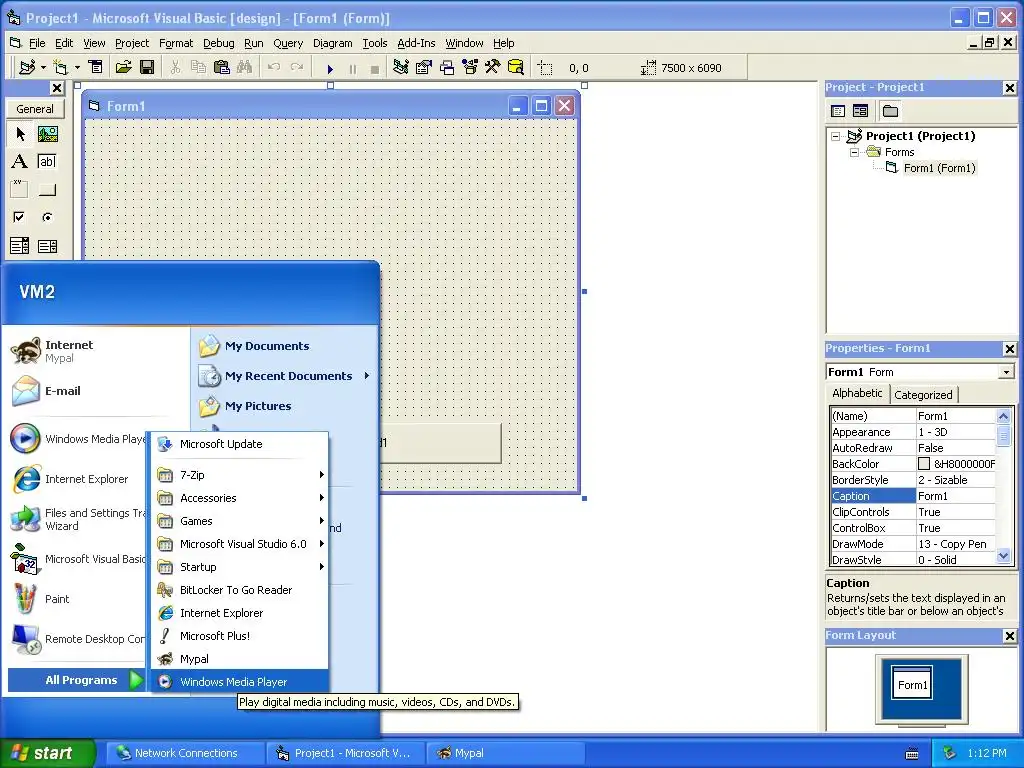Open BitLocker To Go Reader
This screenshot has height=768, width=1024.
click(x=240, y=590)
